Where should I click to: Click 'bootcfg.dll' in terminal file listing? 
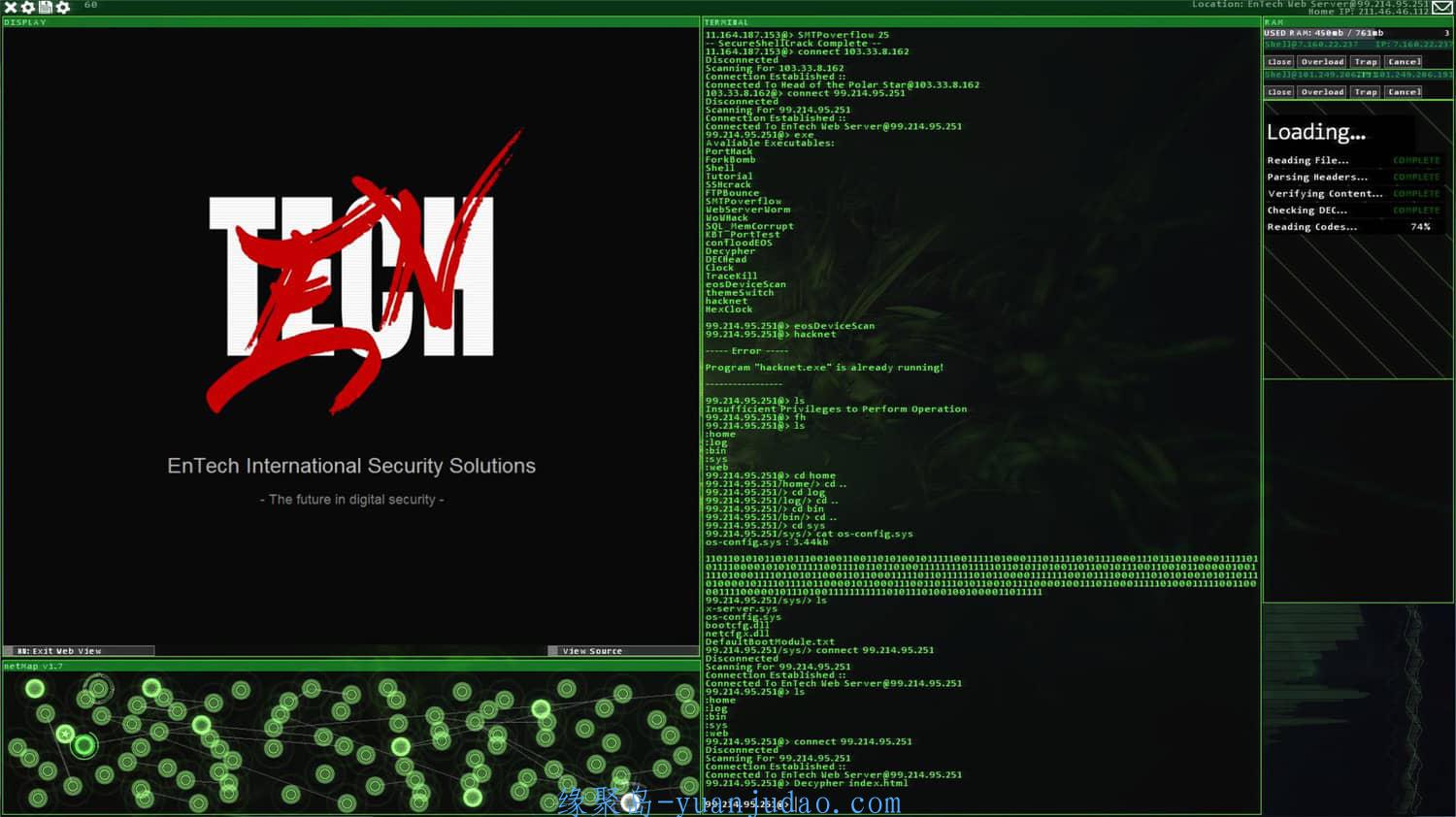[x=738, y=626]
